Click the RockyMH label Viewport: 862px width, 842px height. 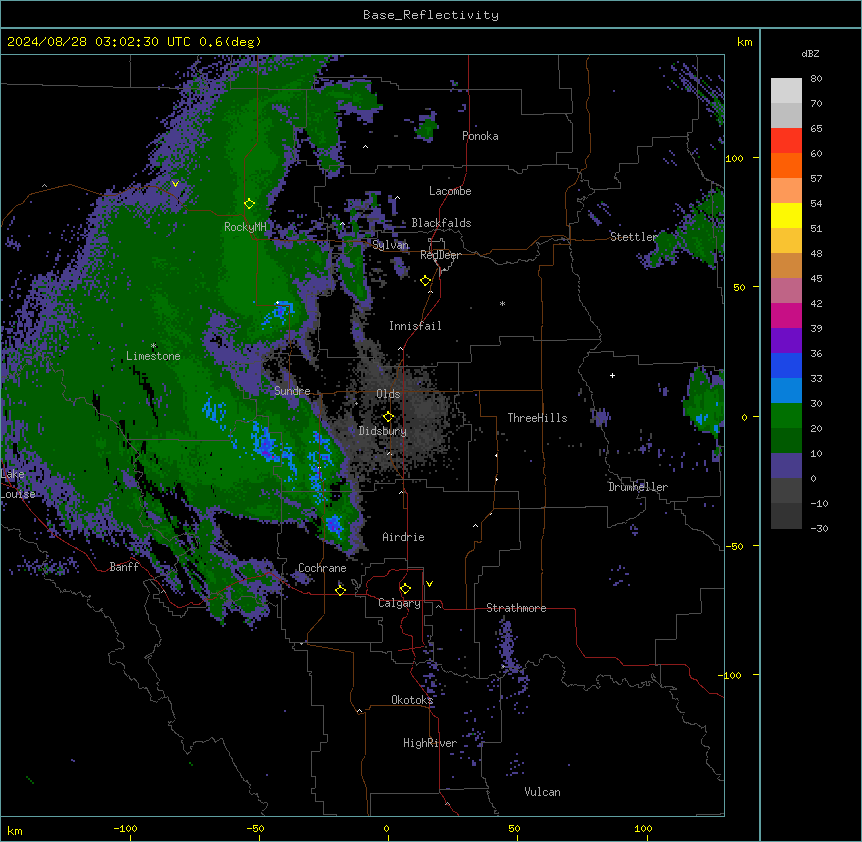[x=245, y=227]
